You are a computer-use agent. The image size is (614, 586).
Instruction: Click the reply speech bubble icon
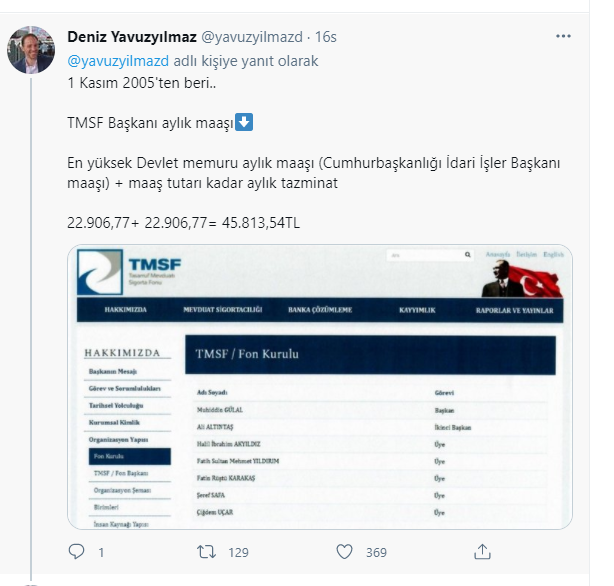(x=76, y=552)
